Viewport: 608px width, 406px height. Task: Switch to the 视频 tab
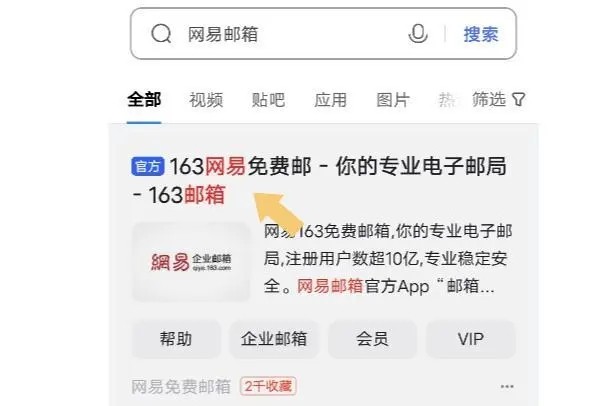click(206, 100)
